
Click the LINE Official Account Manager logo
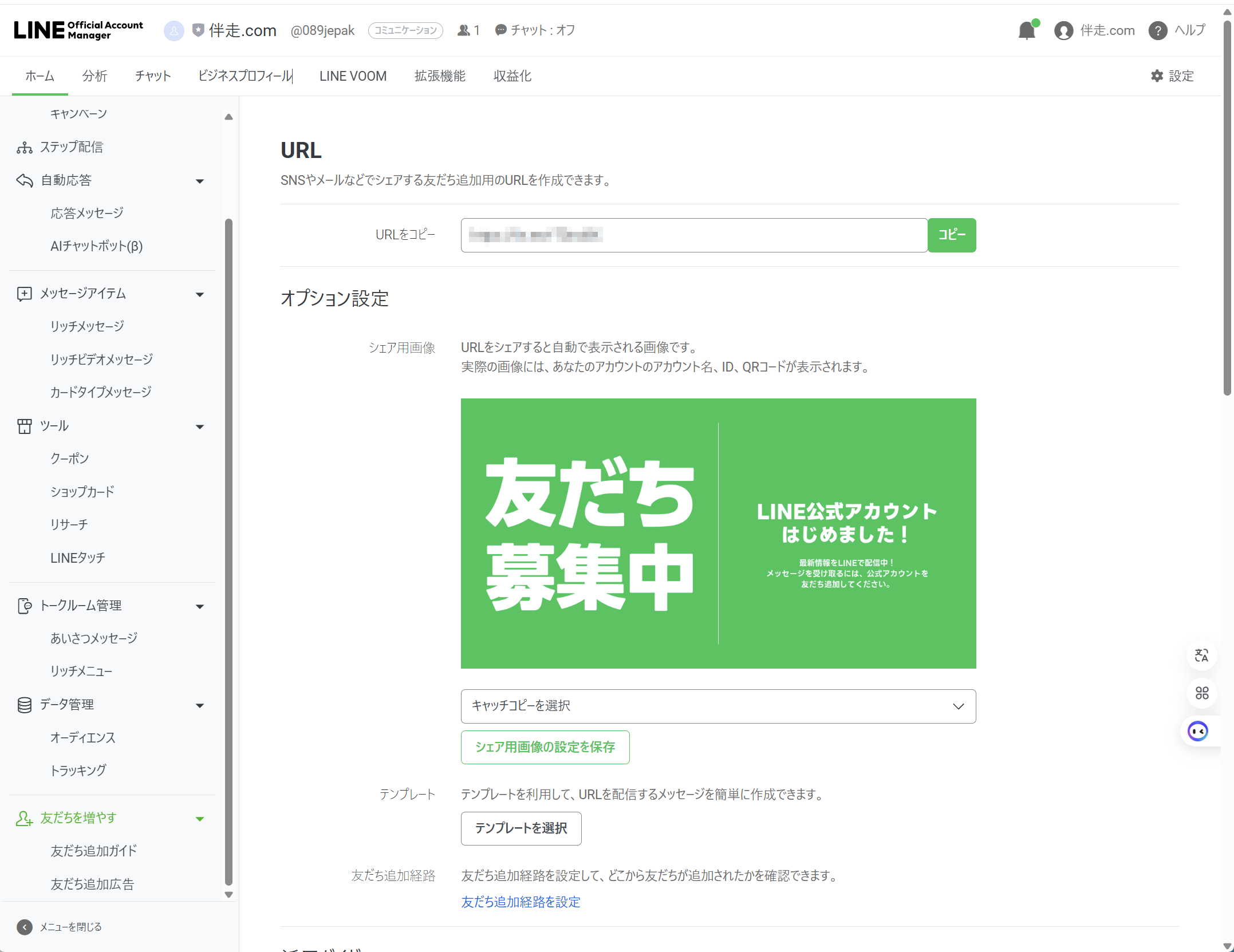tap(78, 30)
